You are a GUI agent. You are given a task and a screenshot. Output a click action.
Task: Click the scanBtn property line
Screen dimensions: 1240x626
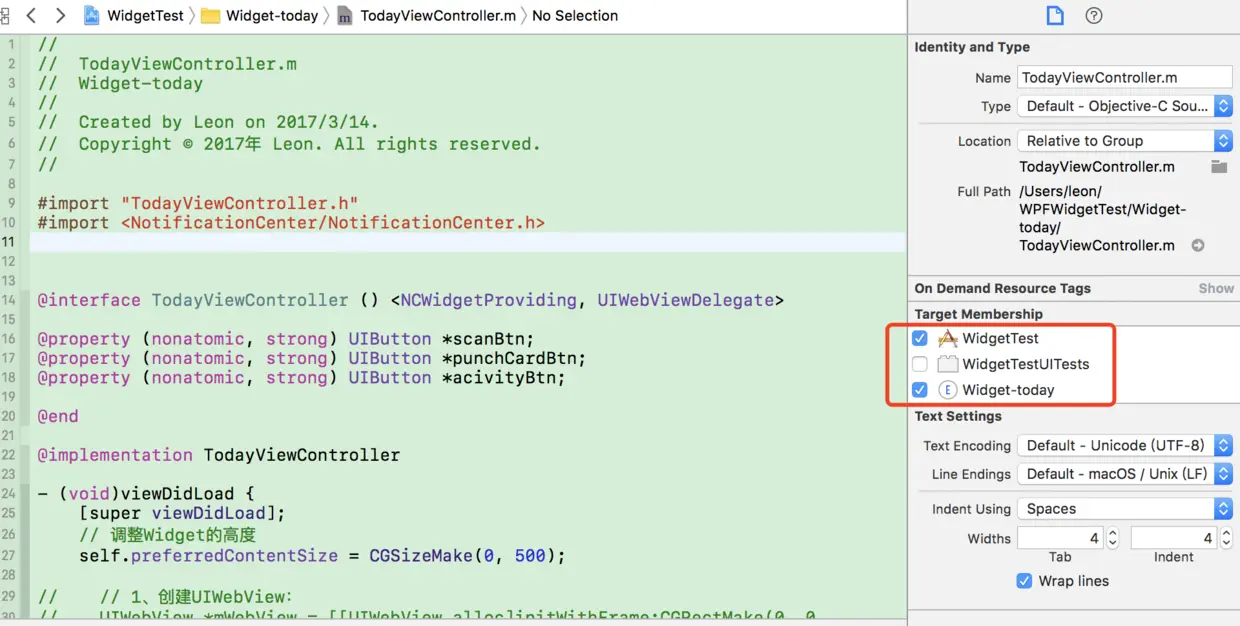(286, 339)
